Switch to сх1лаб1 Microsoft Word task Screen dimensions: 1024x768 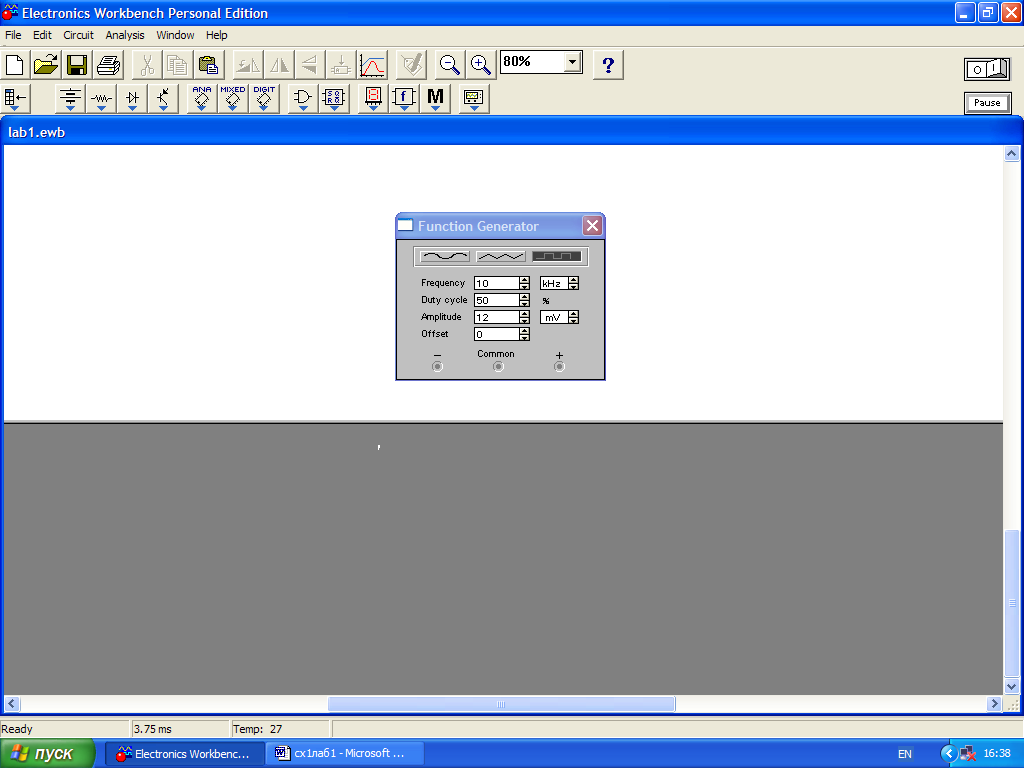(345, 754)
